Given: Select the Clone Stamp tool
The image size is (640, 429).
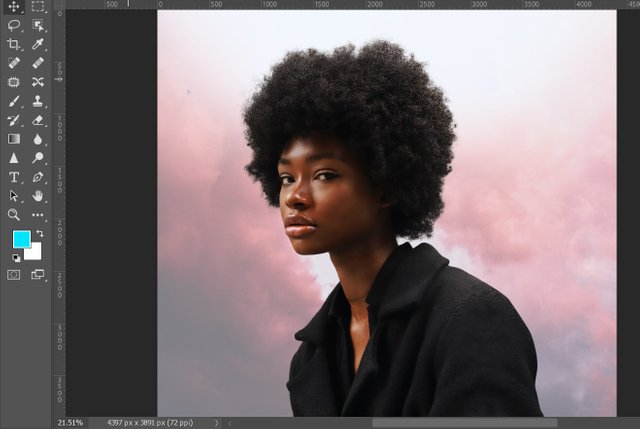Looking at the screenshot, I should [38, 101].
